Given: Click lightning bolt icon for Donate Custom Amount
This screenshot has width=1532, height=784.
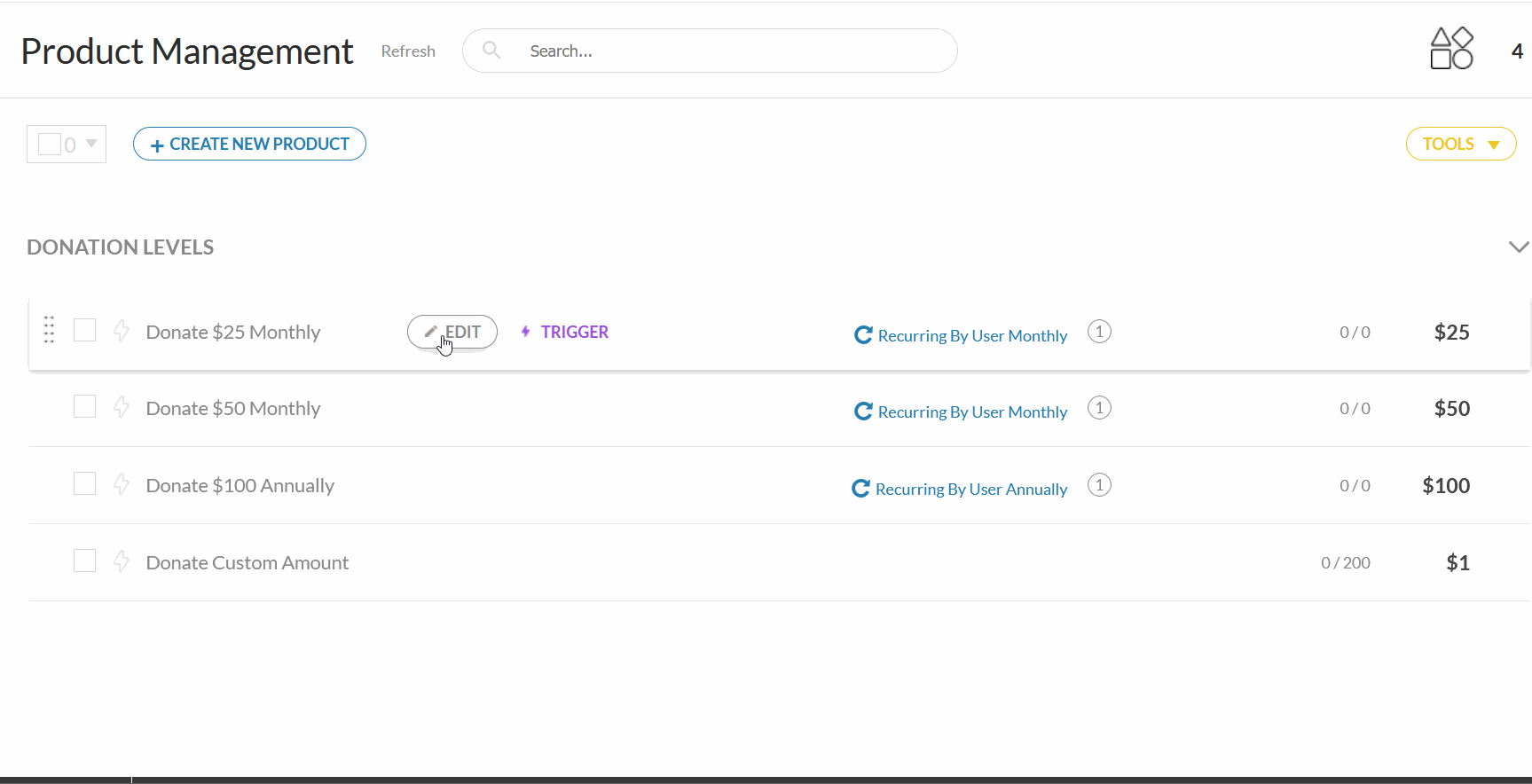Looking at the screenshot, I should (122, 561).
